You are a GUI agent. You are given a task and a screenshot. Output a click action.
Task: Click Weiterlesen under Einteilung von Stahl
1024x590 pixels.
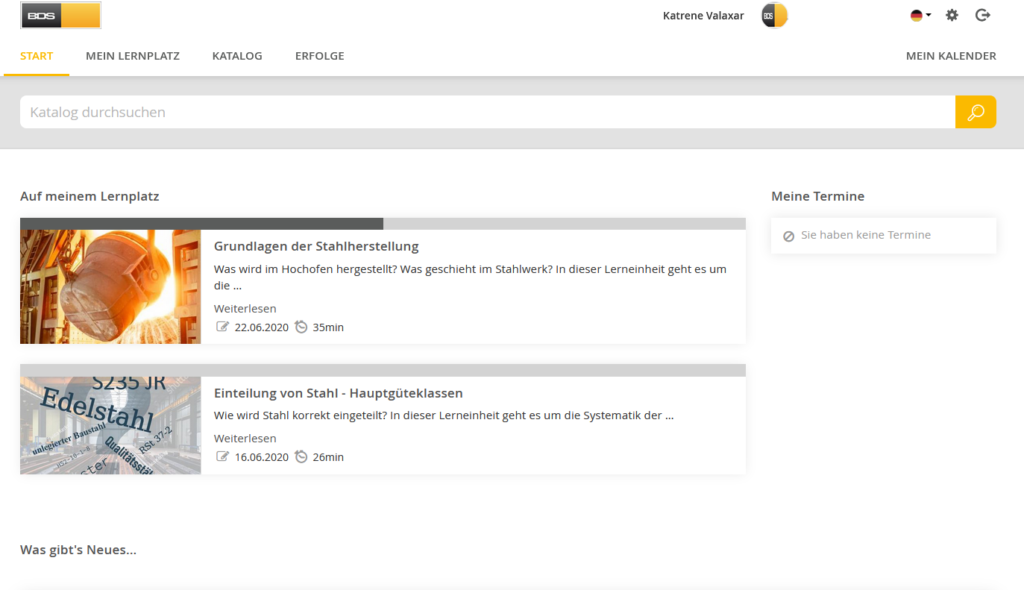tap(245, 438)
